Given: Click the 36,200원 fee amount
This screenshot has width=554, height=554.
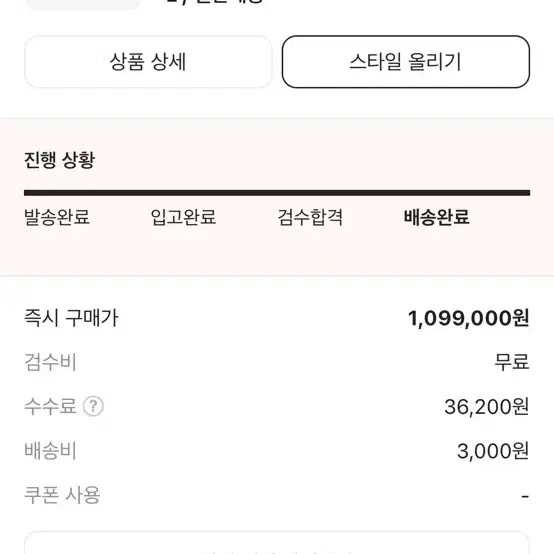Looking at the screenshot, I should [487, 407].
